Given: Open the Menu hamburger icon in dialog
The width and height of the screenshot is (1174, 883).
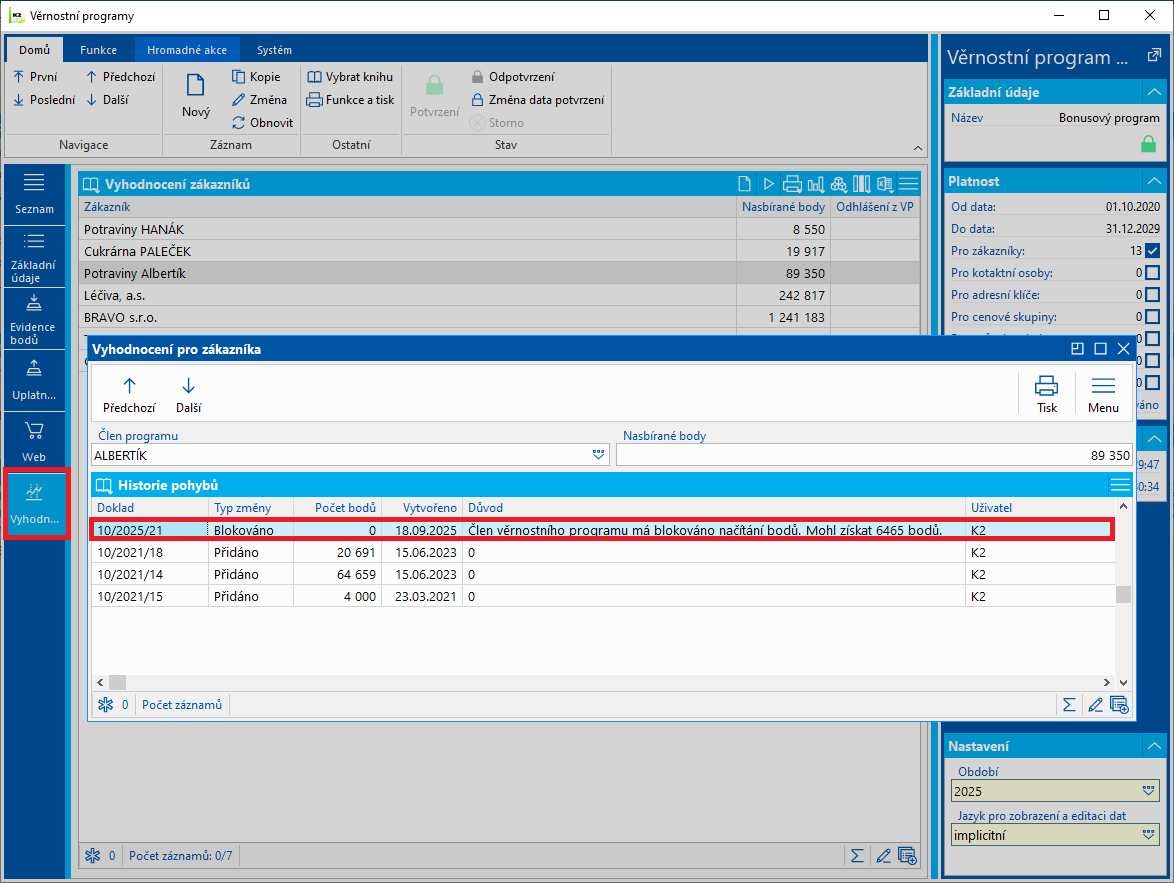Looking at the screenshot, I should coord(1103,386).
